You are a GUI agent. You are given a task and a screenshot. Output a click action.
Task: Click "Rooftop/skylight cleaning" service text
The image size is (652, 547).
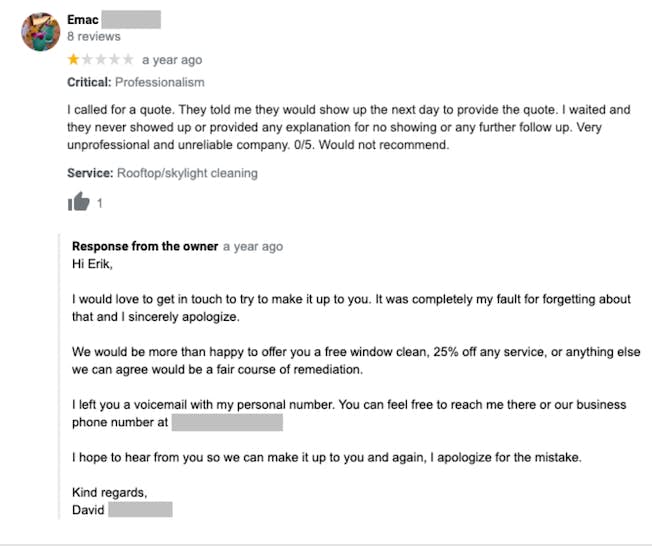pos(187,173)
